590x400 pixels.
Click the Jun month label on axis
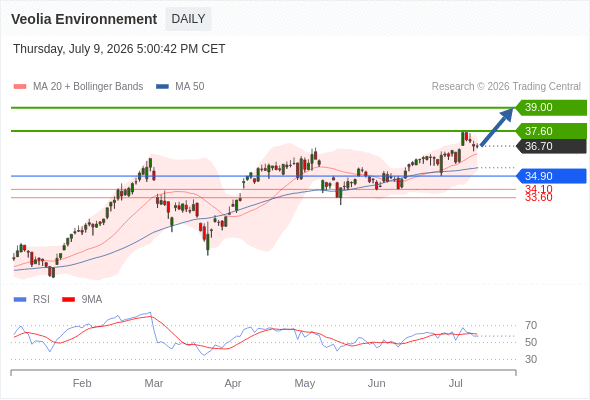pos(376,383)
